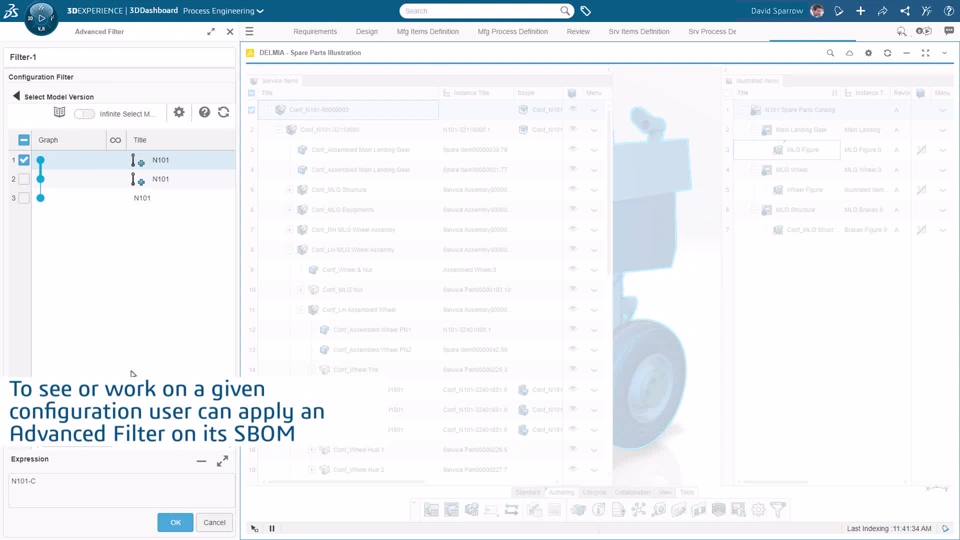
Task: Open DELMIA widget chevron menu
Action: (944, 53)
